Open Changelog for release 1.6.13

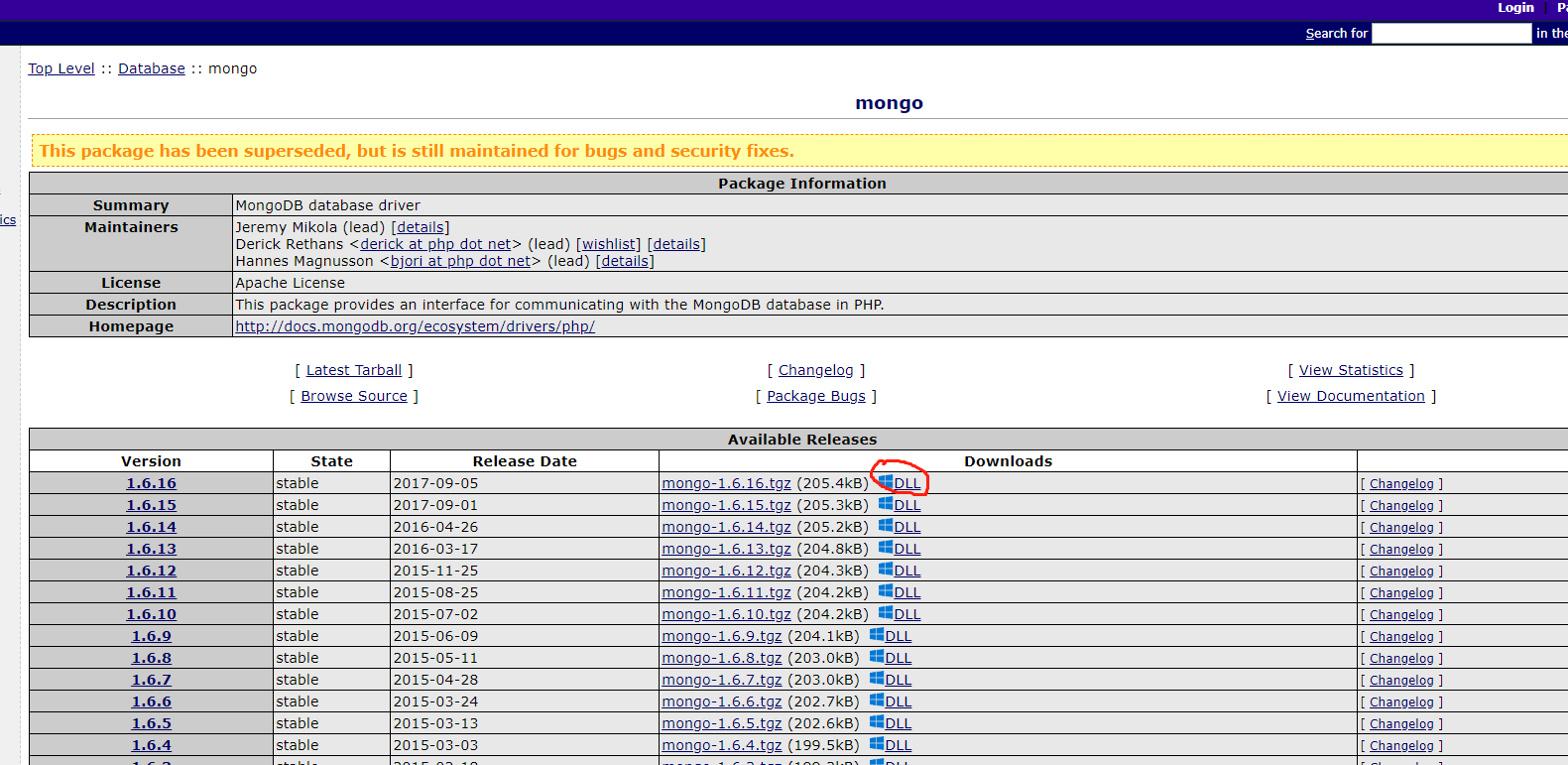click(1401, 550)
